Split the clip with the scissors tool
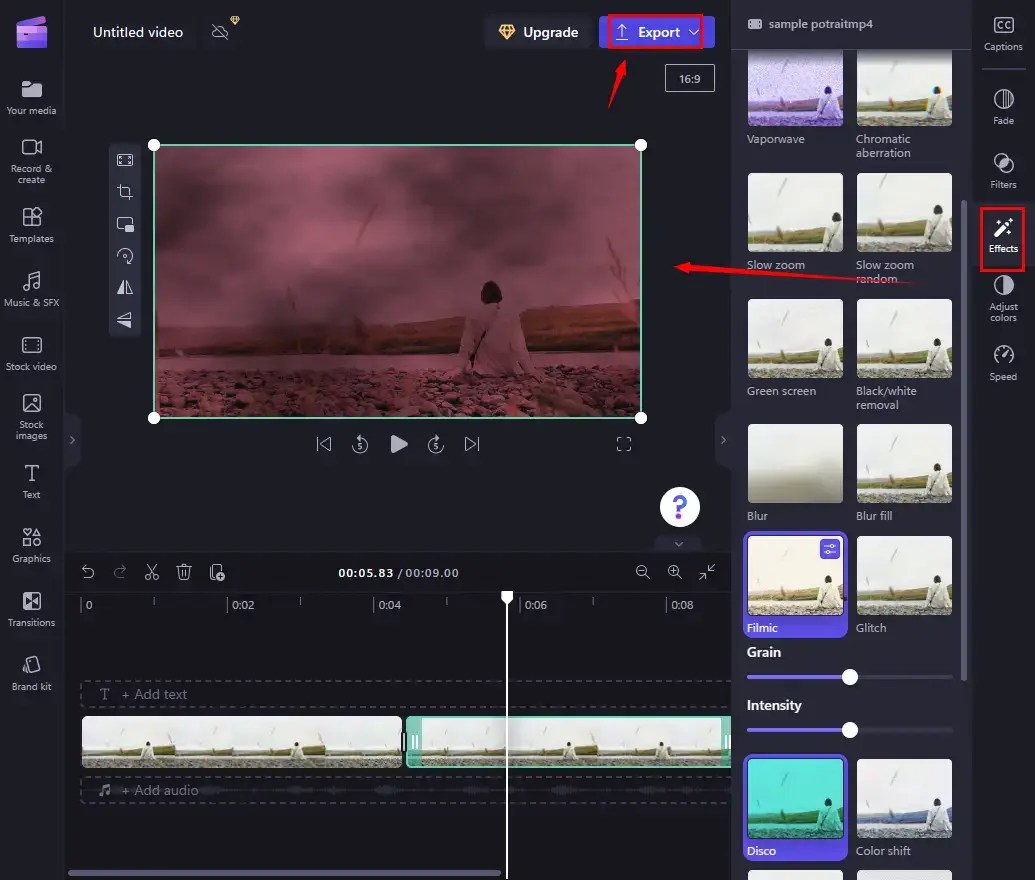This screenshot has height=880, width=1035. pos(151,571)
